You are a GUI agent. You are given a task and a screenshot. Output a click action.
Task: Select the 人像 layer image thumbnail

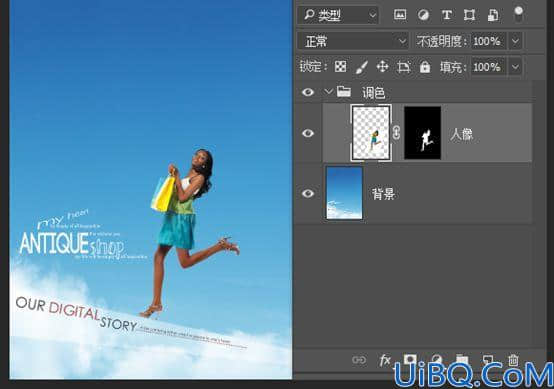(371, 133)
